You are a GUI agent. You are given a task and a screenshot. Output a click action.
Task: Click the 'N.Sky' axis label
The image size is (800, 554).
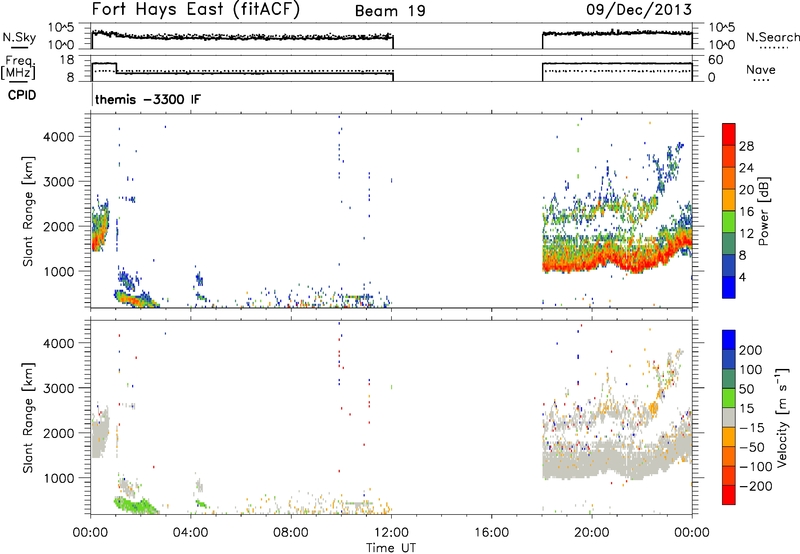[x=19, y=37]
